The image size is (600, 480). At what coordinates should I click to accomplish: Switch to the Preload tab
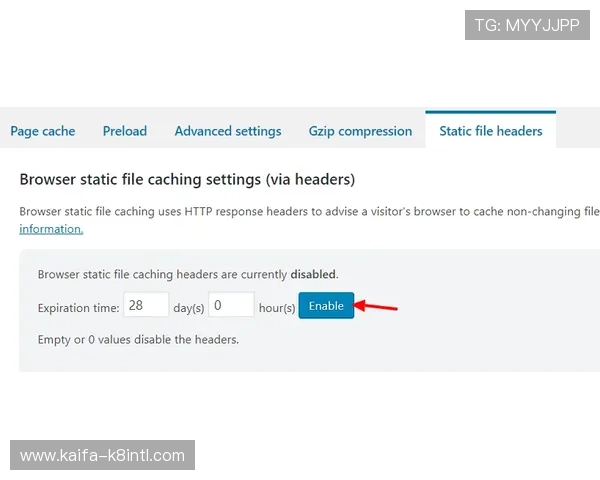click(x=125, y=131)
